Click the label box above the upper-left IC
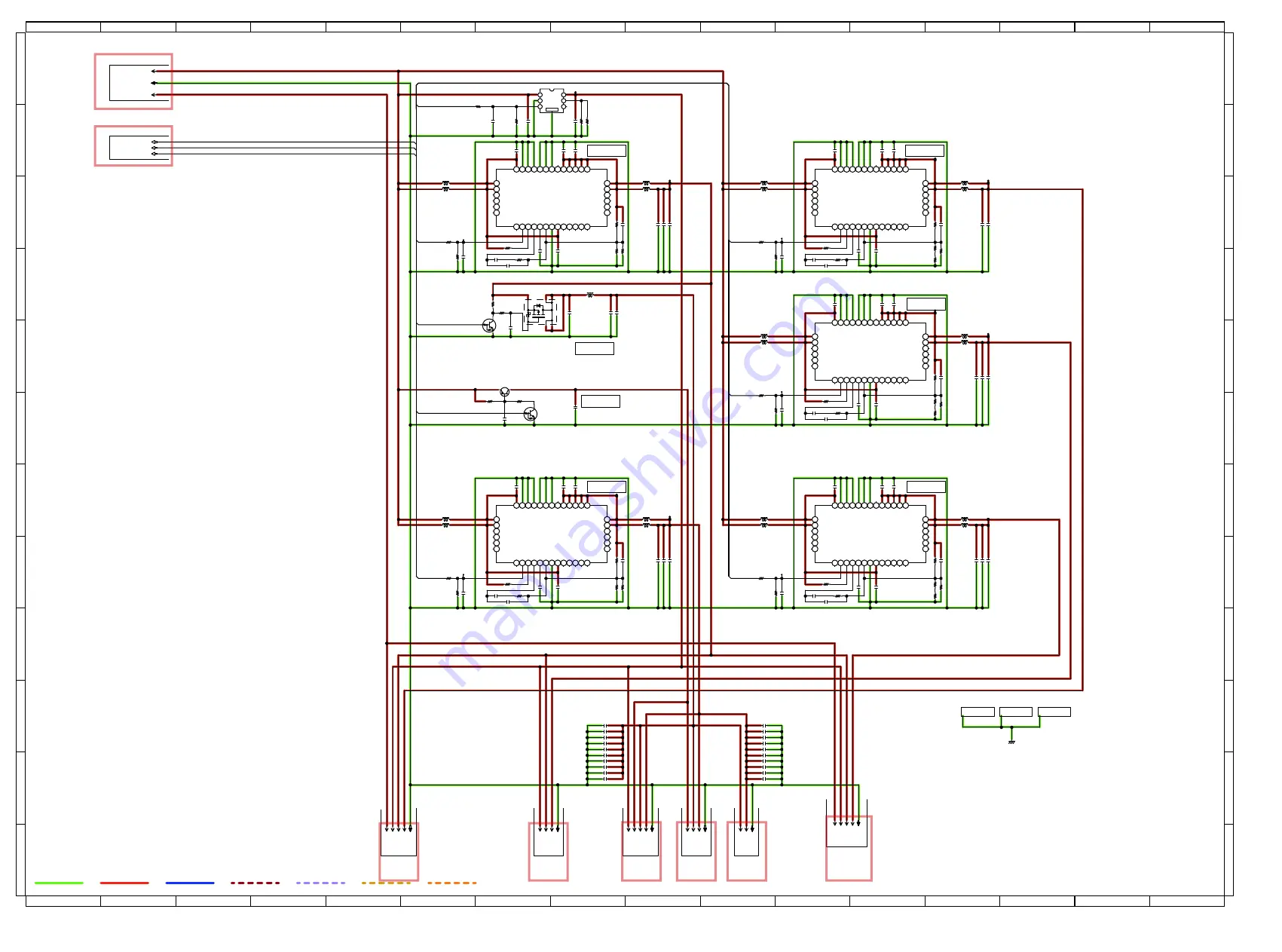This screenshot has width=1282, height=952. point(607,151)
